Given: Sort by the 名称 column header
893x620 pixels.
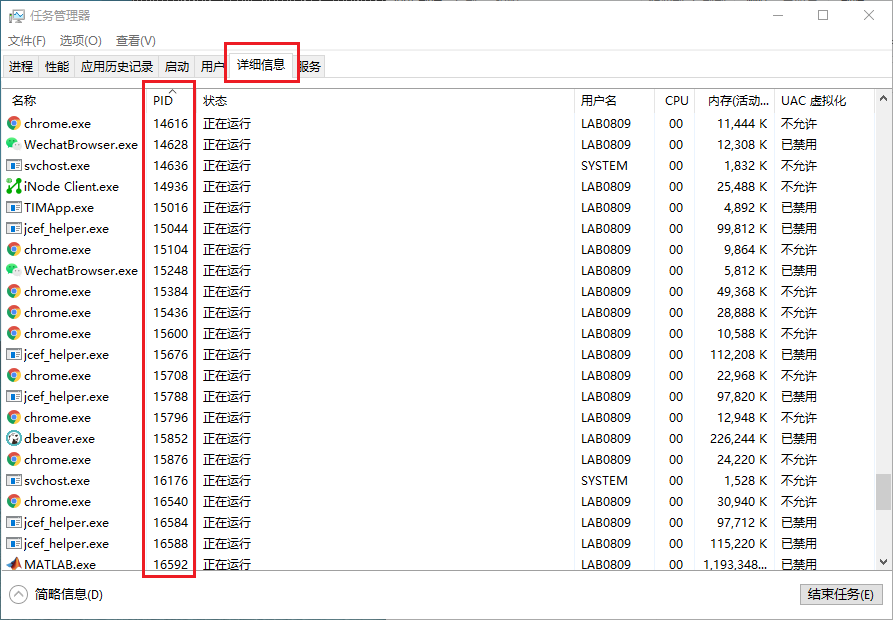Looking at the screenshot, I should pos(73,101).
